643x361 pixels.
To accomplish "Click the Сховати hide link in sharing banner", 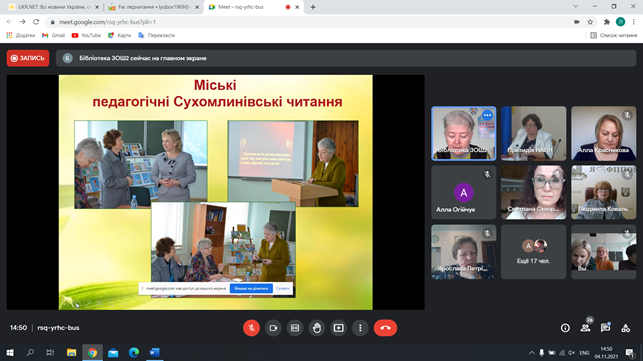I will [x=283, y=288].
